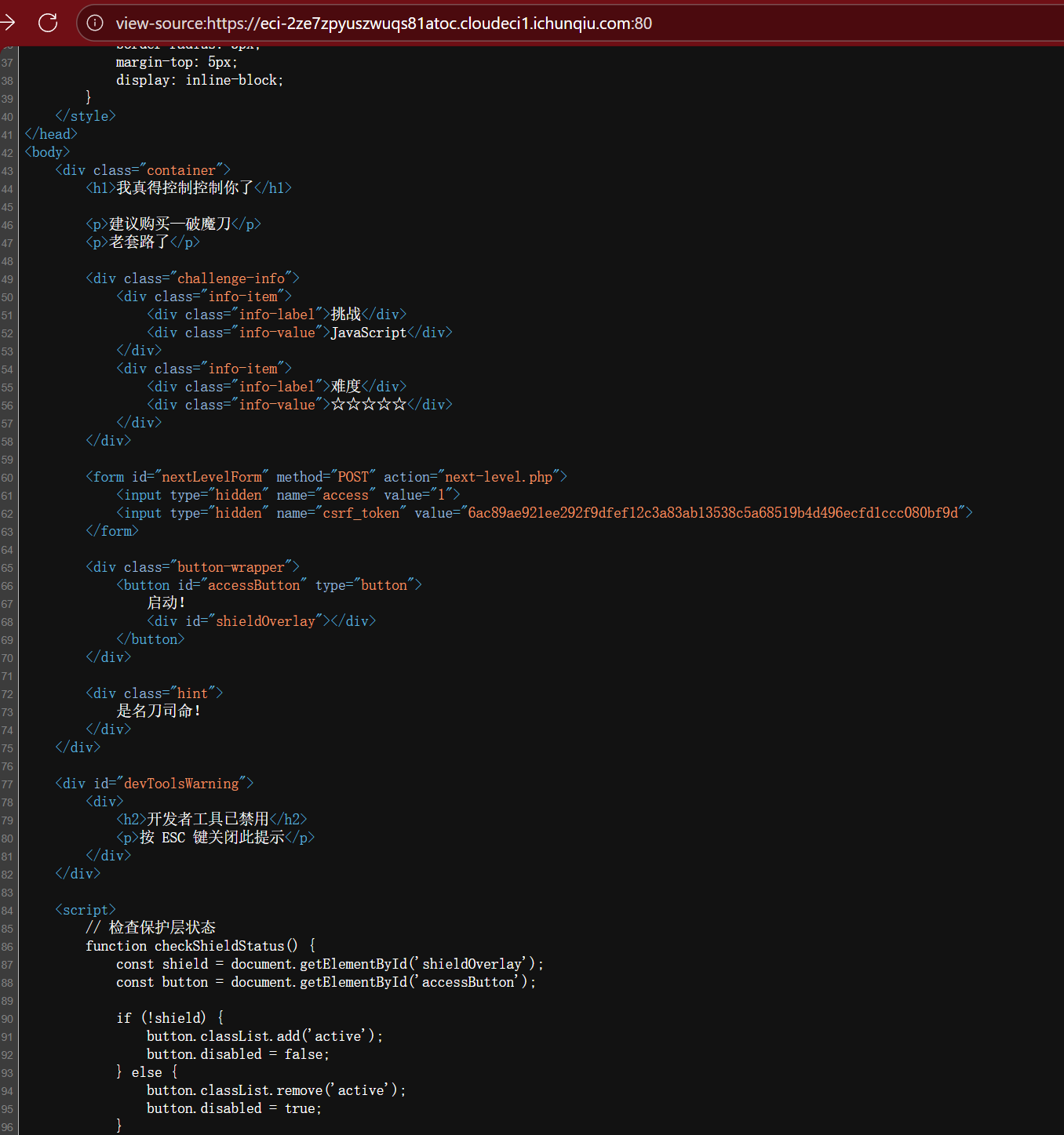Click the shieldOverlay id in the div tag

[265, 621]
